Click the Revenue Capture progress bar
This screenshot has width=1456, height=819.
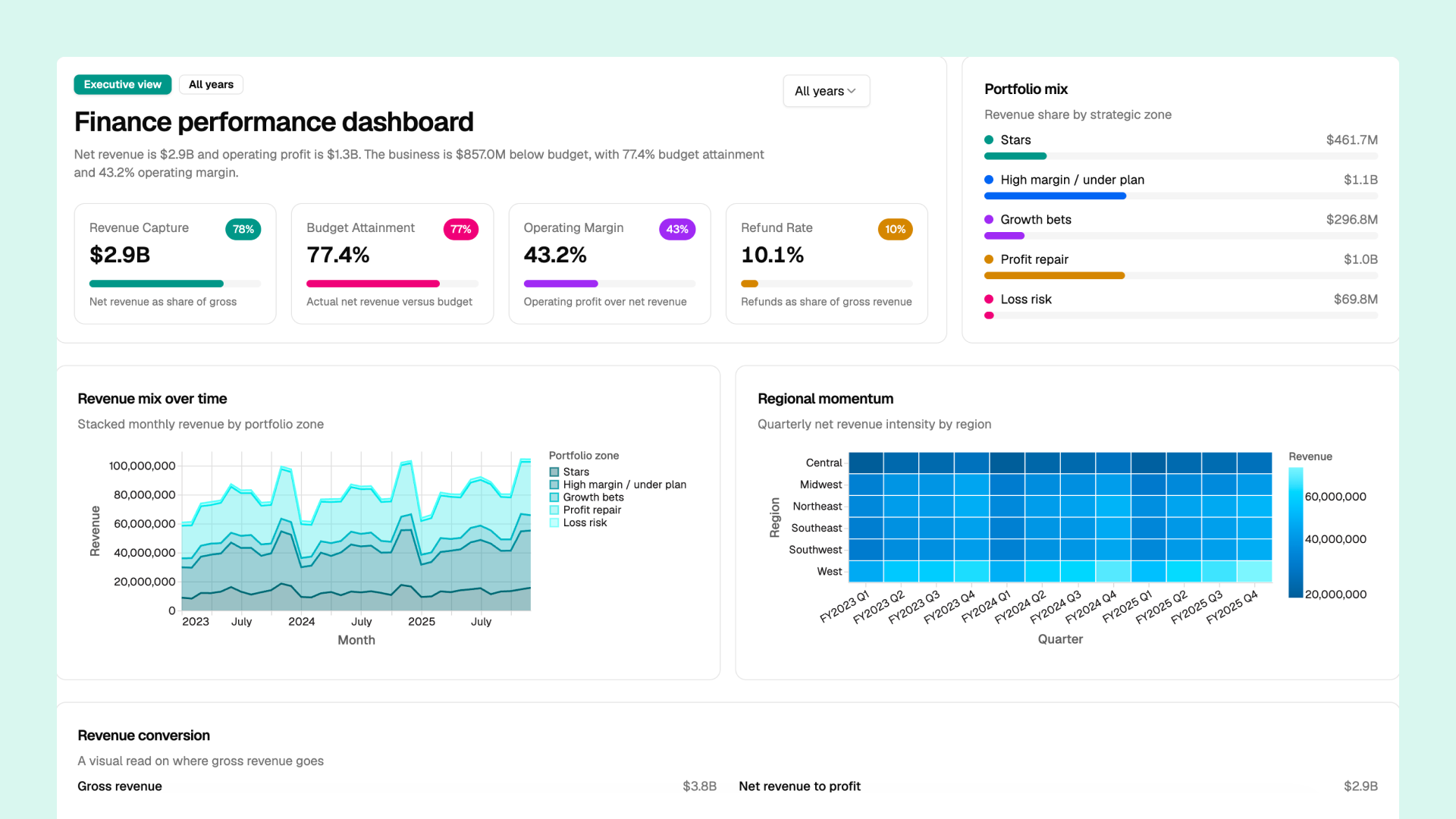tap(175, 284)
